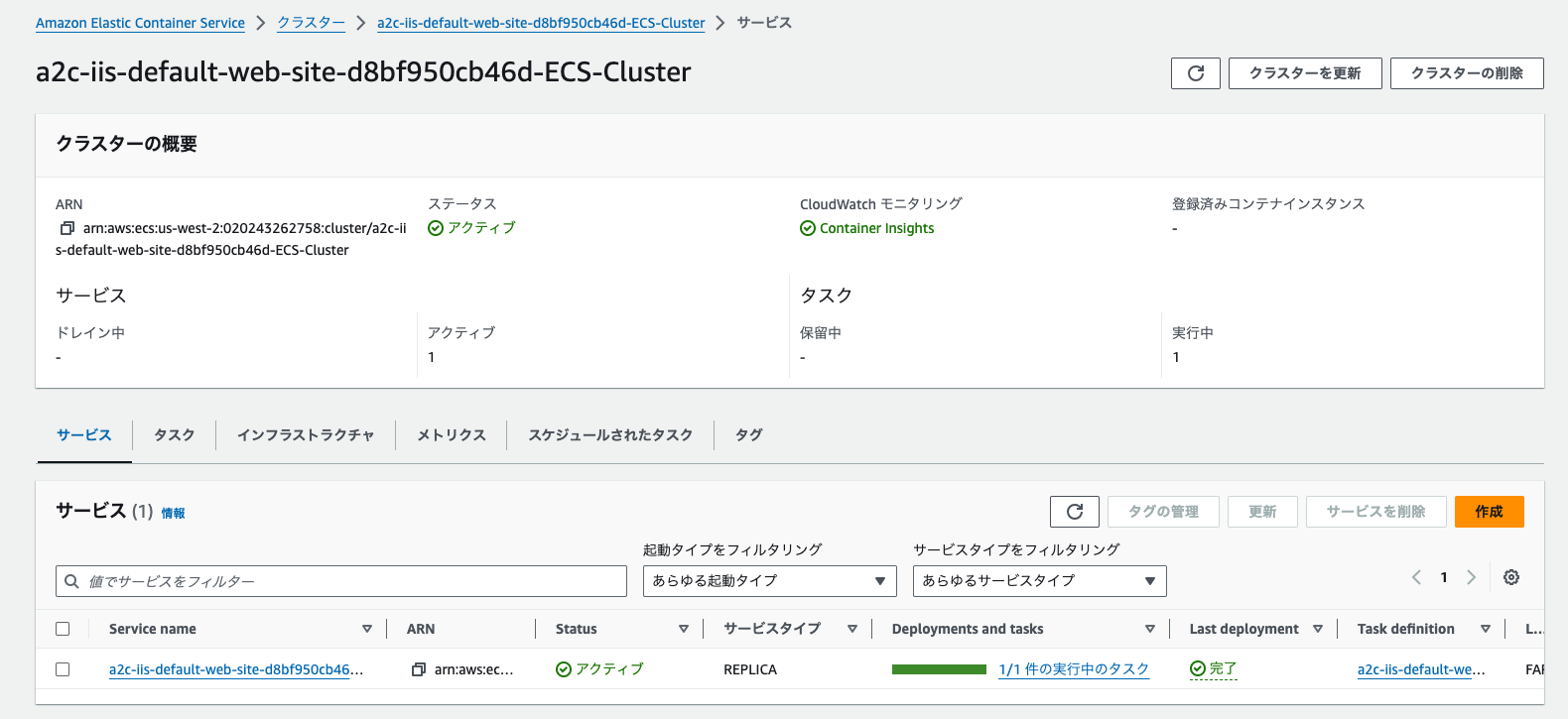Switch to タスク tab
The height and width of the screenshot is (719, 1568).
click(175, 435)
